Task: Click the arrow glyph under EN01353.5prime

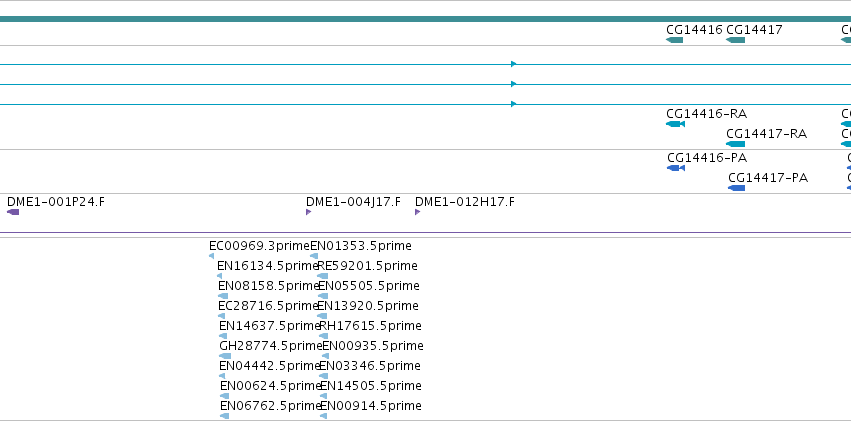Action: click(314, 256)
